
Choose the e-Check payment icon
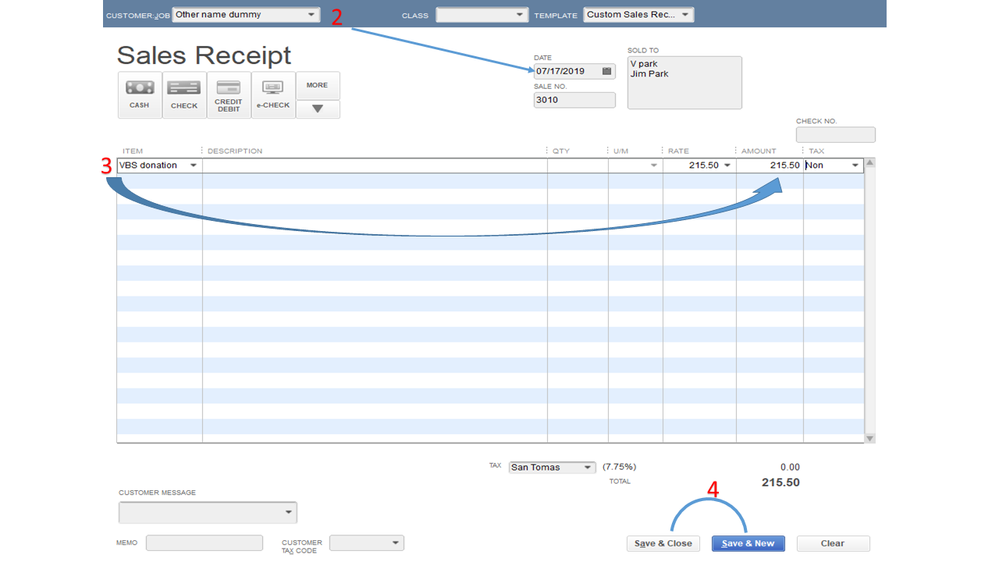tap(273, 94)
